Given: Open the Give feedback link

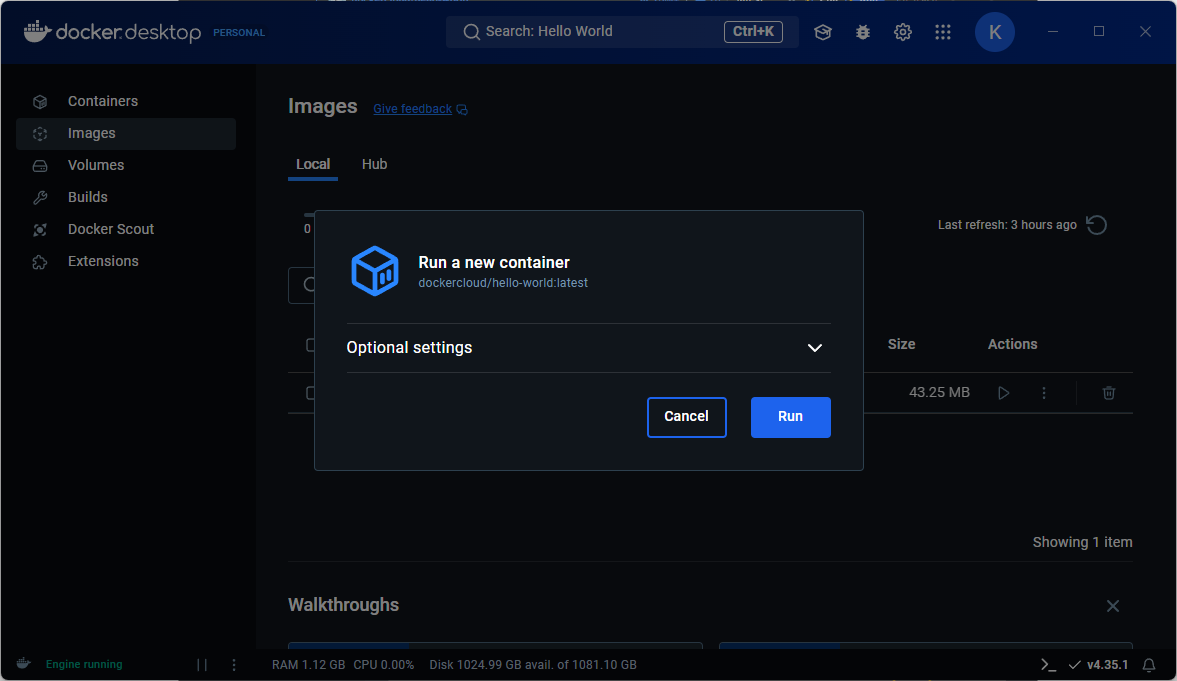Looking at the screenshot, I should pyautogui.click(x=412, y=109).
